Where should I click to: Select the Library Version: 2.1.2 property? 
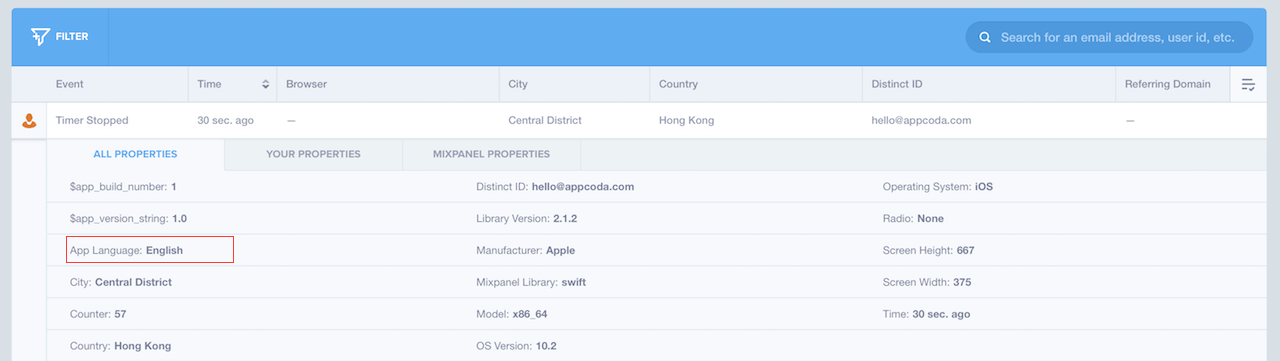[528, 218]
